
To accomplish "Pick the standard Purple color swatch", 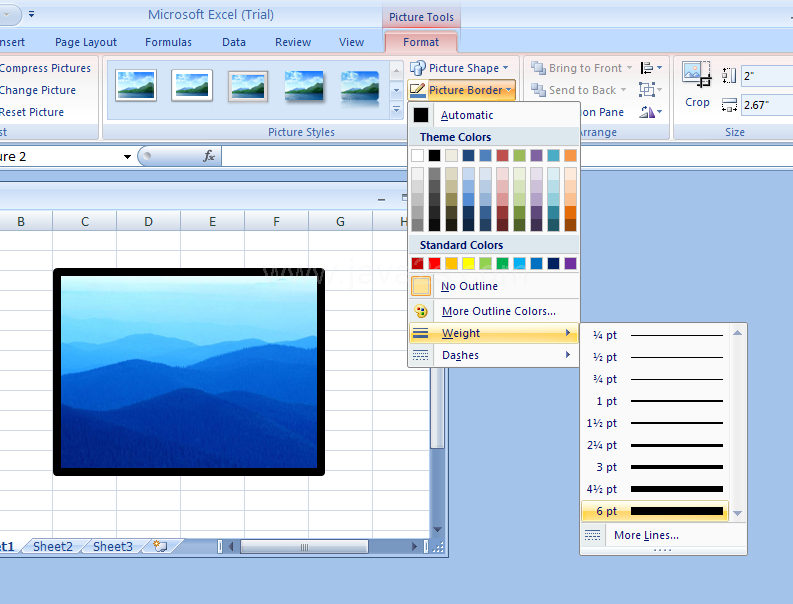I will [570, 263].
